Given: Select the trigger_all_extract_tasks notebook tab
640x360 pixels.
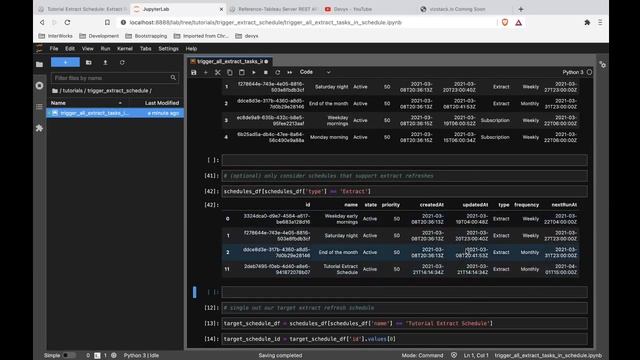Looking at the screenshot, I should click(229, 61).
